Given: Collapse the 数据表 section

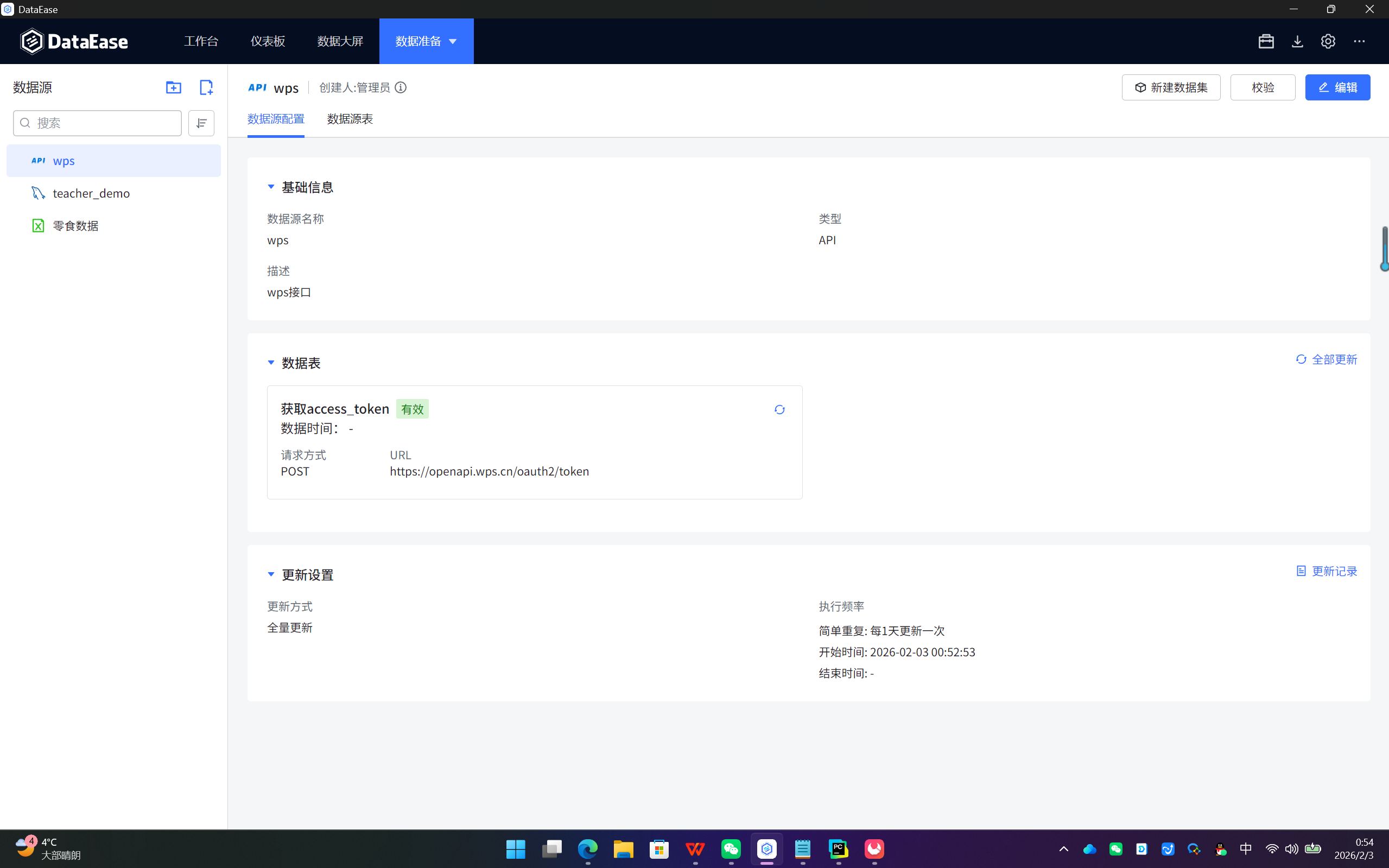Looking at the screenshot, I should (x=271, y=362).
